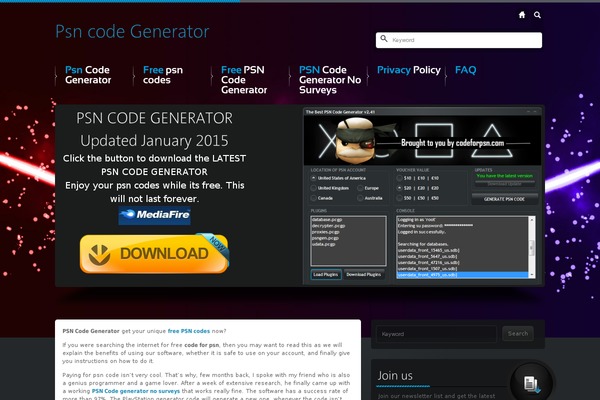This screenshot has width=600, height=400.
Task: Choose the $50 voucher value option
Action: tap(399, 198)
